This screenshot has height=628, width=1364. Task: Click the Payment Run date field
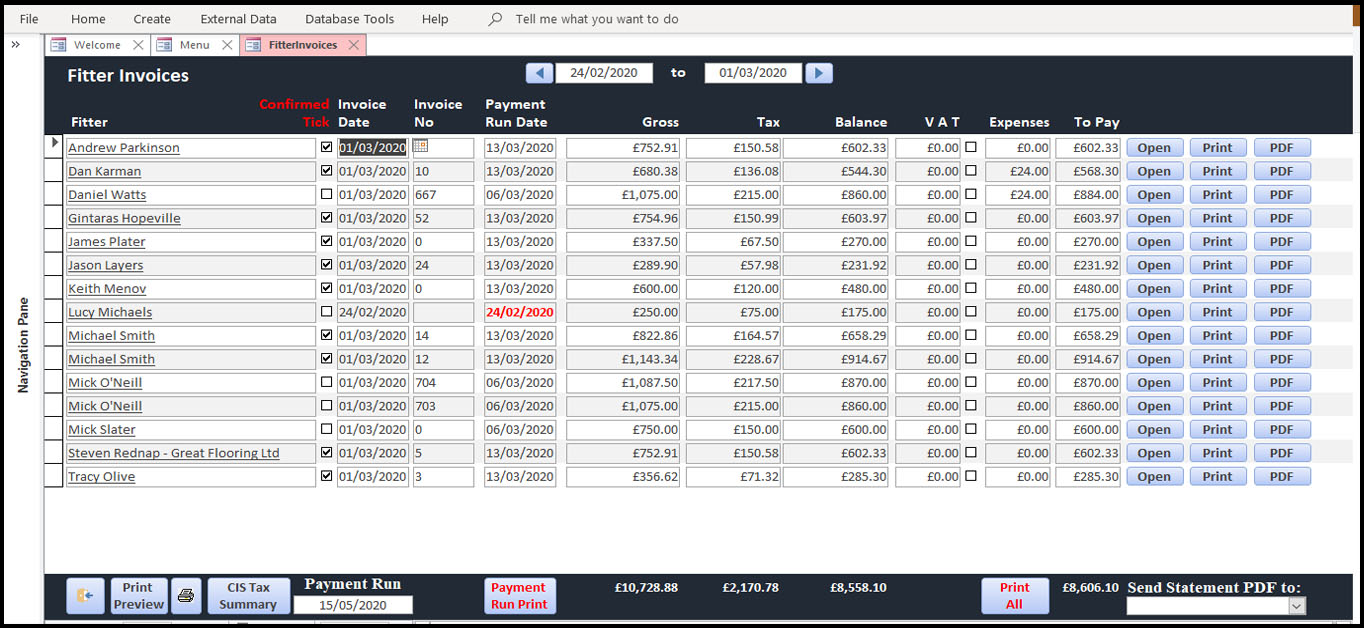pos(352,605)
